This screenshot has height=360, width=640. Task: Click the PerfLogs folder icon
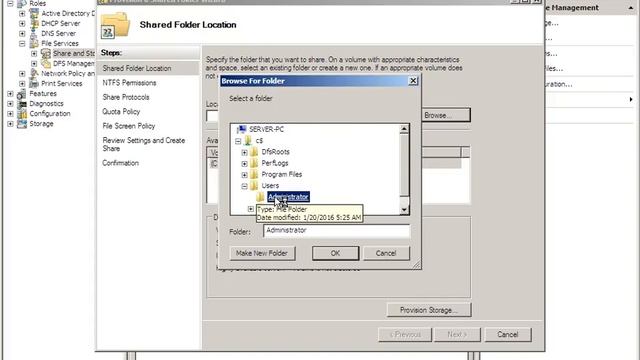tap(254, 163)
